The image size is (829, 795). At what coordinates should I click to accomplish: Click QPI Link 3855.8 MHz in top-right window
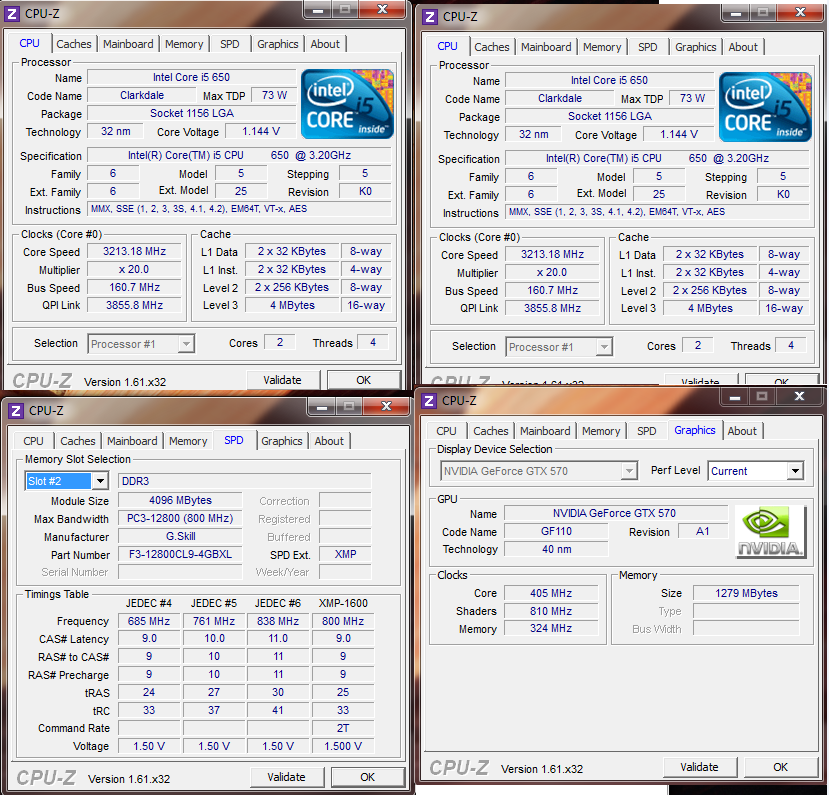[552, 308]
